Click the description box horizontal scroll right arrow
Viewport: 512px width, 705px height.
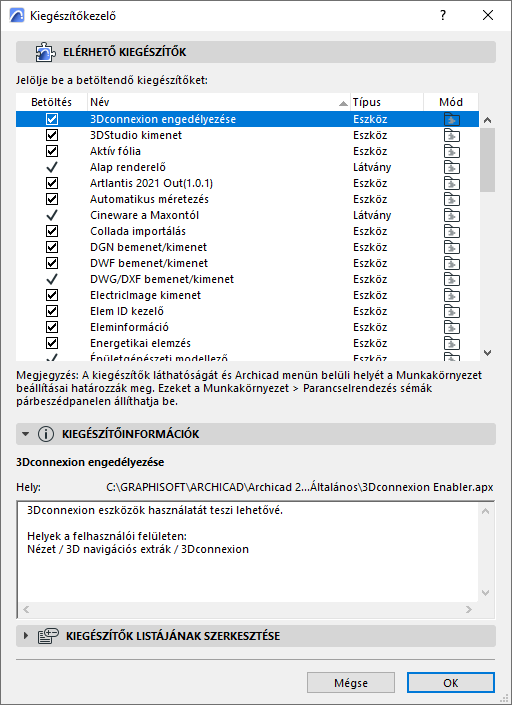tap(469, 610)
